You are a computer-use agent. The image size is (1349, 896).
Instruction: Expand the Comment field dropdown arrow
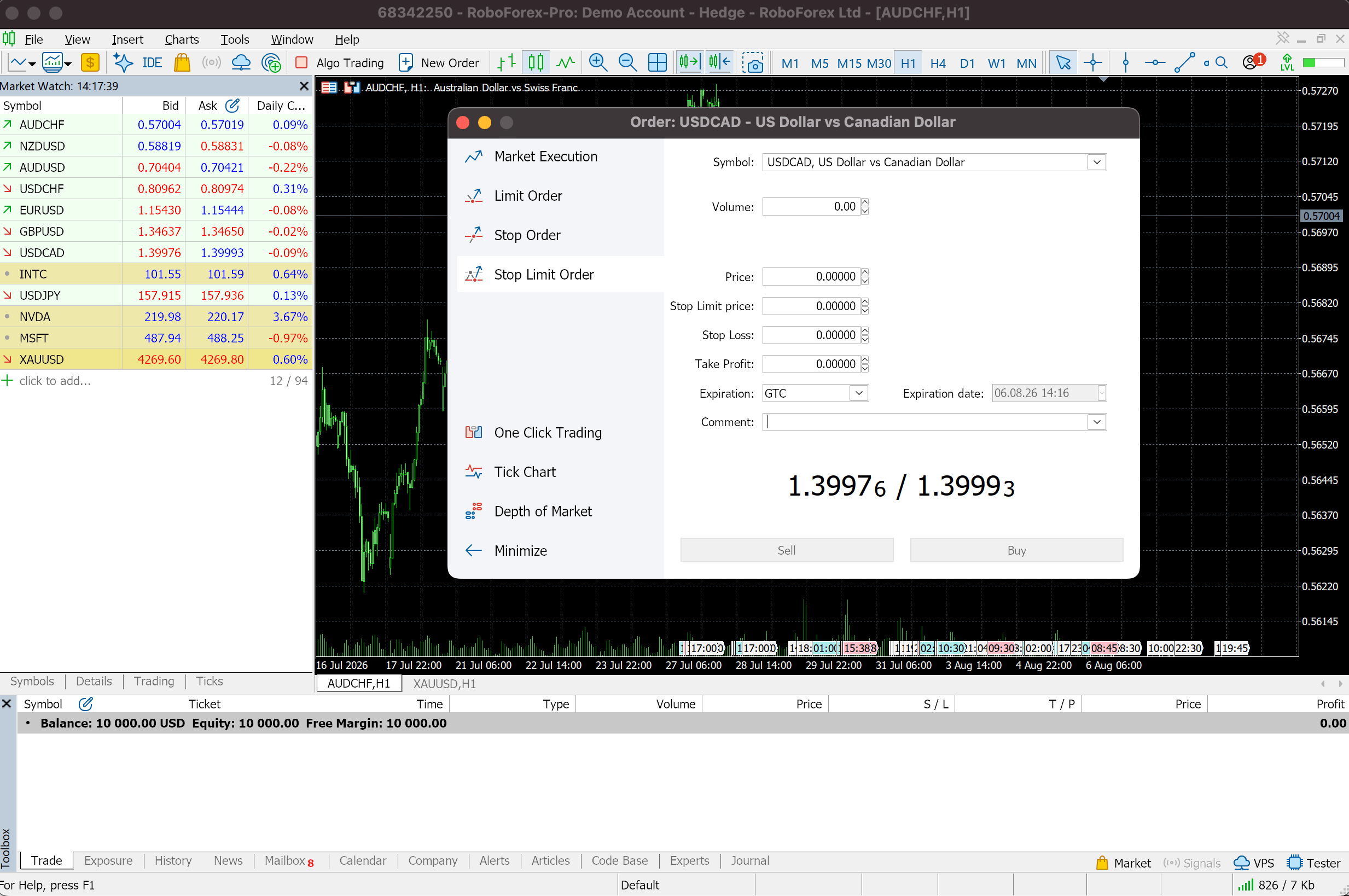[1096, 422]
